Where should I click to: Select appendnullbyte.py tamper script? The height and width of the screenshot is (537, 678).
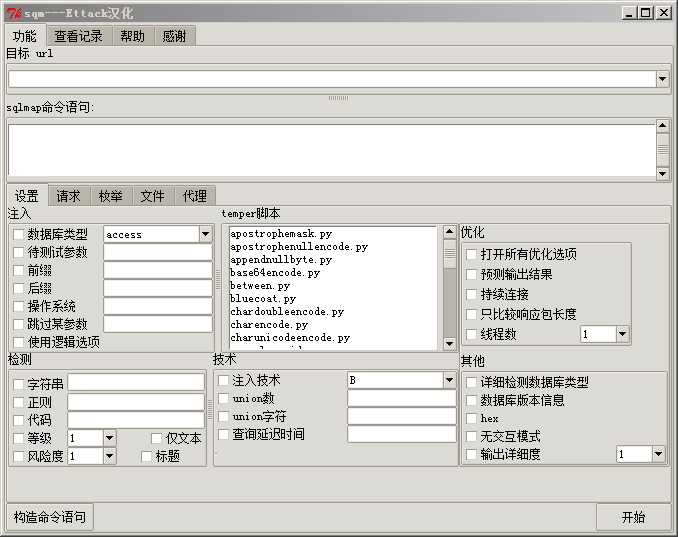pos(281,260)
